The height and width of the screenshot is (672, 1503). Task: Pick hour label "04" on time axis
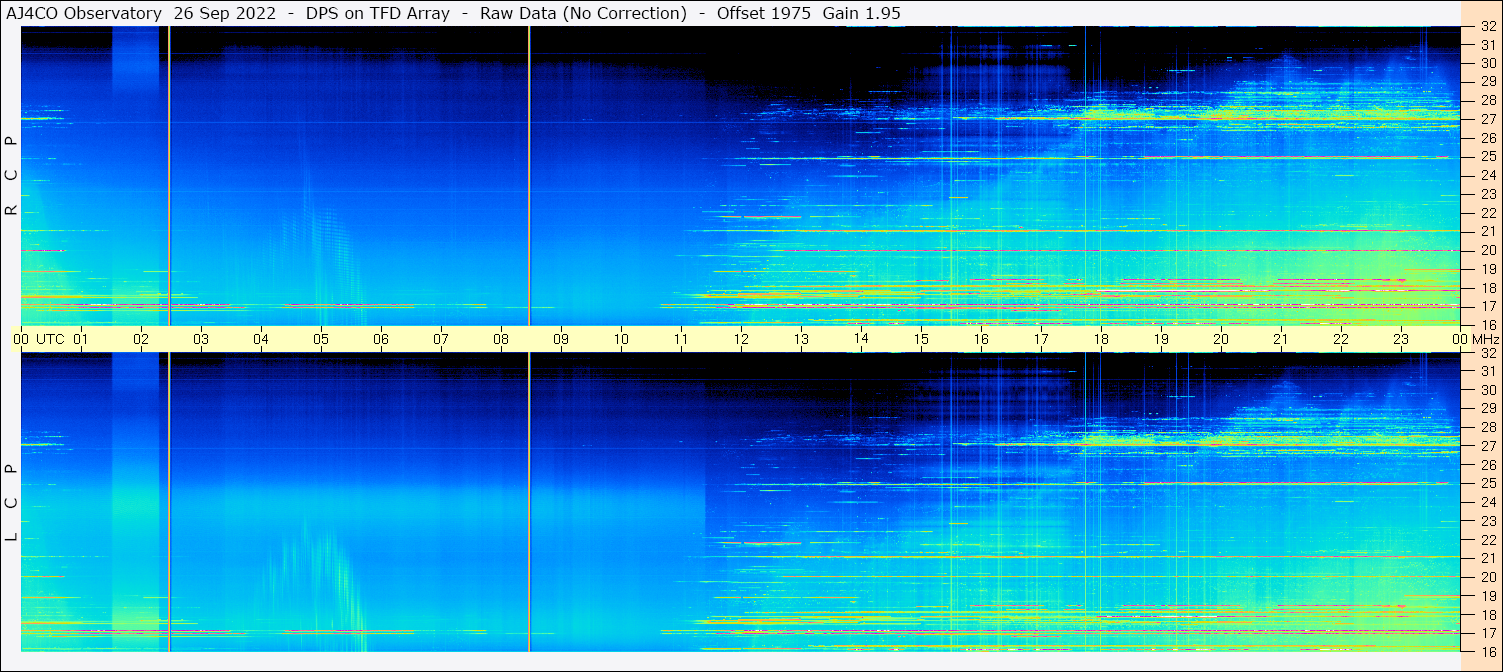[x=261, y=339]
